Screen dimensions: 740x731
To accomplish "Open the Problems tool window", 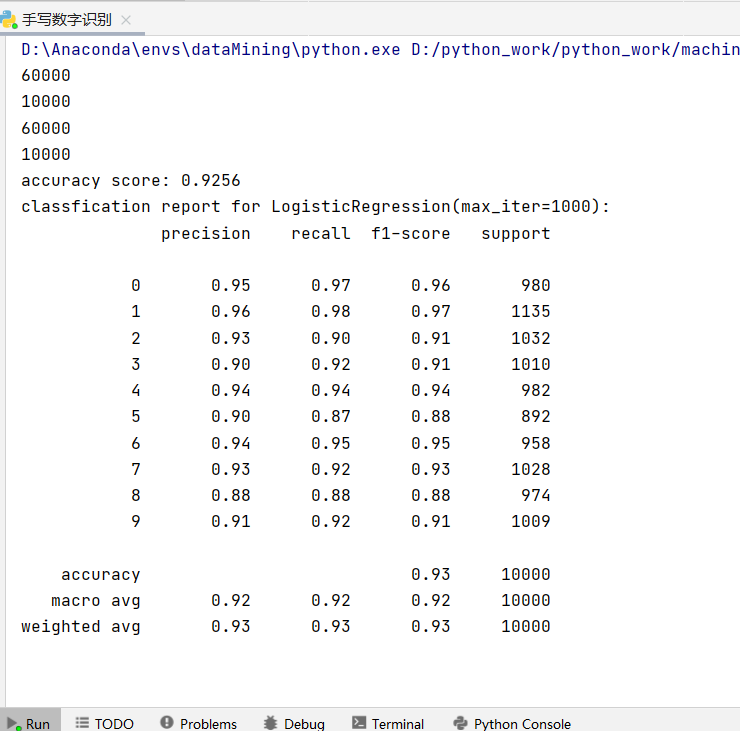I will (198, 723).
